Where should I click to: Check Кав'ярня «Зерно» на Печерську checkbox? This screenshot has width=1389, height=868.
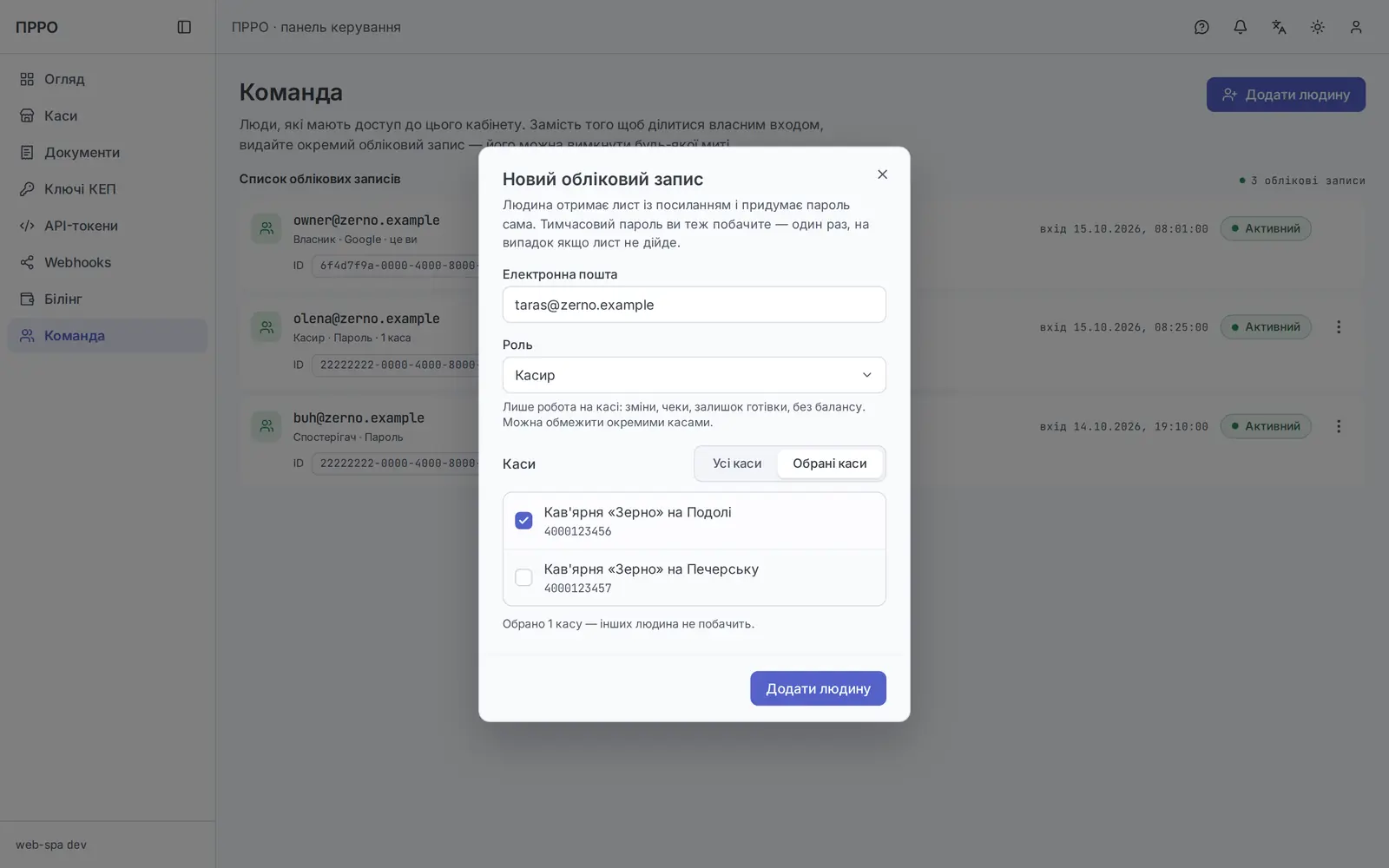pos(523,577)
